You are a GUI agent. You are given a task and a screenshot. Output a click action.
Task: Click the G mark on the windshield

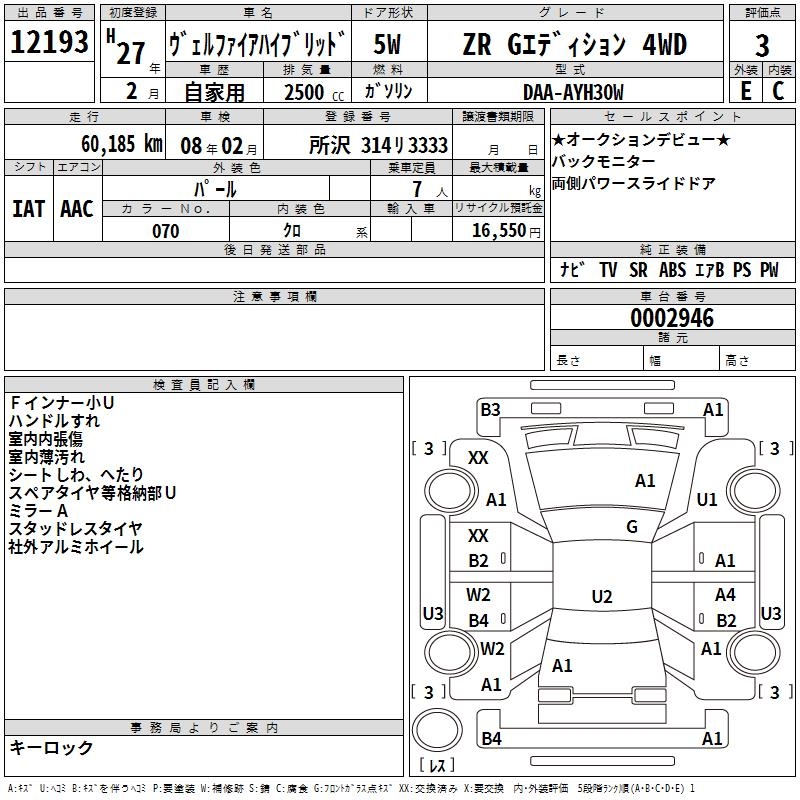(x=632, y=527)
